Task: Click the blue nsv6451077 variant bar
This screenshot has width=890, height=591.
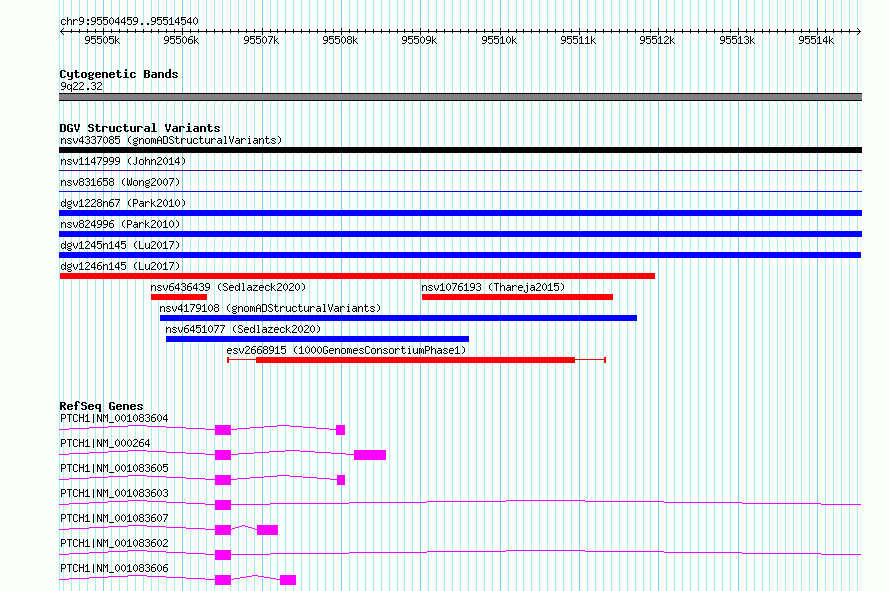Action: tap(317, 339)
